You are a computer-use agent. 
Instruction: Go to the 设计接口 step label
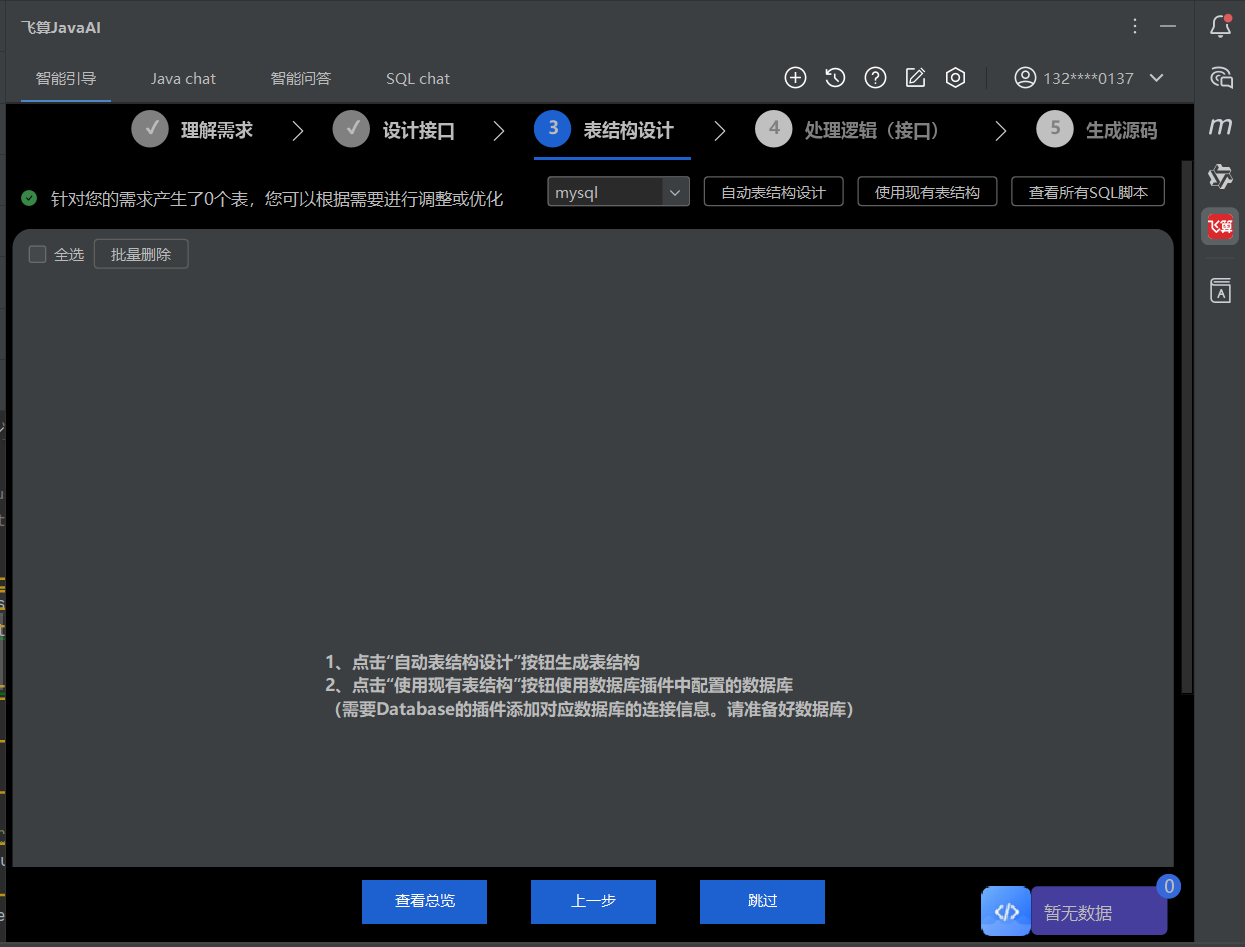tap(419, 130)
